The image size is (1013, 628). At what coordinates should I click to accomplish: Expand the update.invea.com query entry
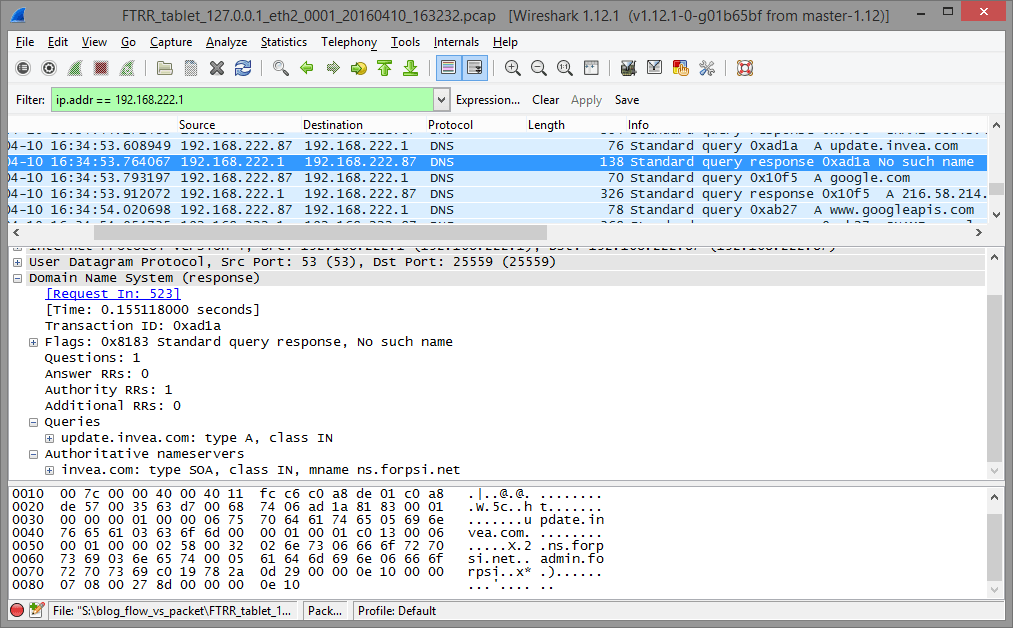(50, 438)
